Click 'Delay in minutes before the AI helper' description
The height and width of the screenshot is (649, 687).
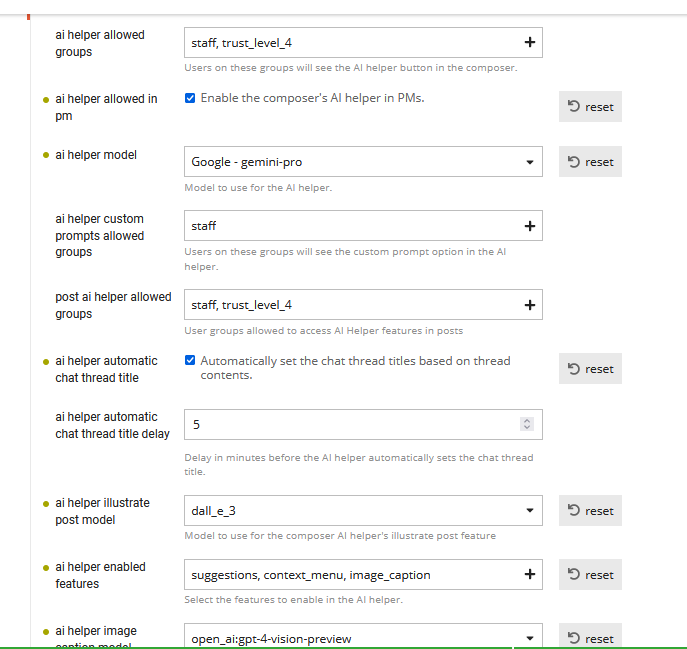[x=358, y=465]
